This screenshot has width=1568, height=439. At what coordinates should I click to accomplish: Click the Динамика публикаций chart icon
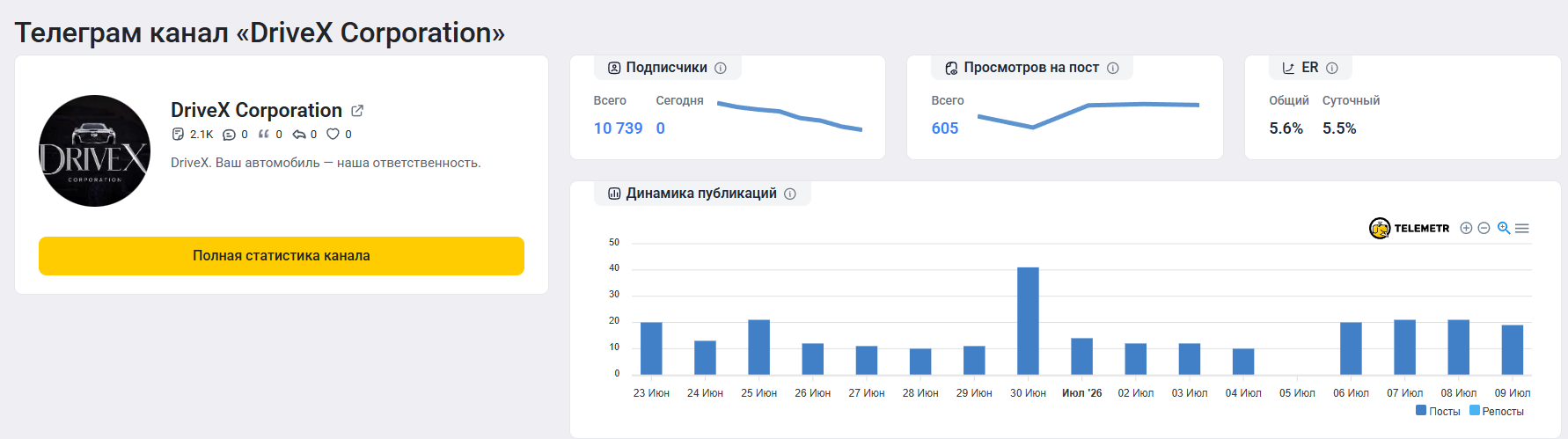(x=614, y=194)
